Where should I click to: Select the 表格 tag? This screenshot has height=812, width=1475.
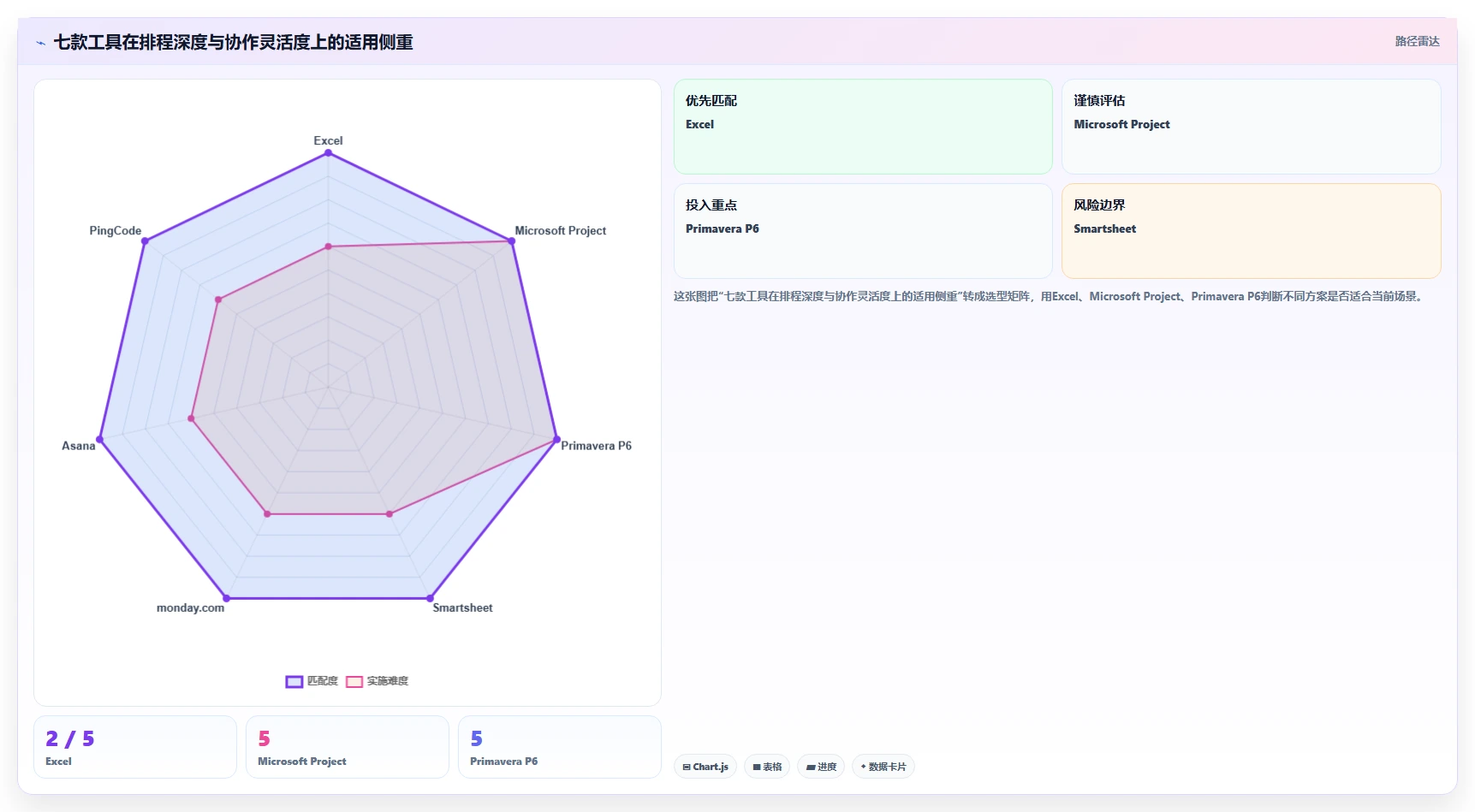pyautogui.click(x=767, y=767)
